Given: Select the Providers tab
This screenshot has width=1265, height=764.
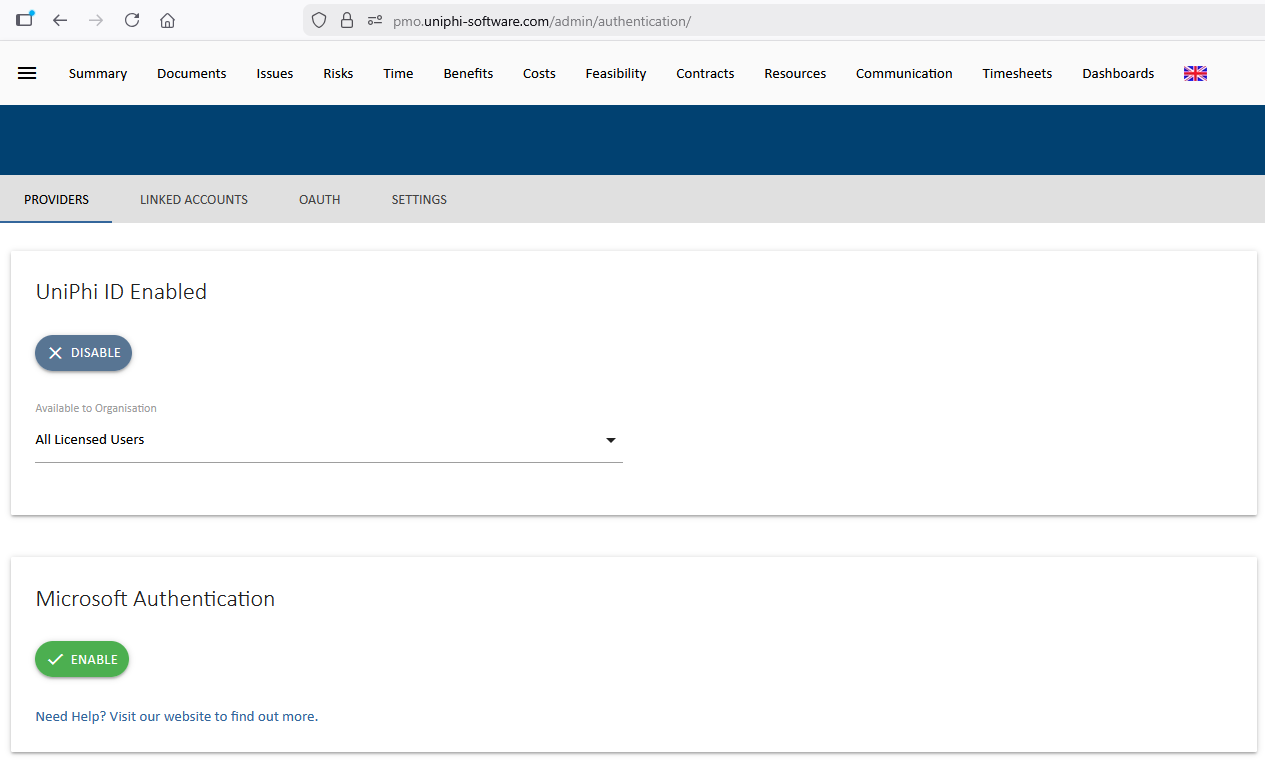Looking at the screenshot, I should [x=56, y=199].
